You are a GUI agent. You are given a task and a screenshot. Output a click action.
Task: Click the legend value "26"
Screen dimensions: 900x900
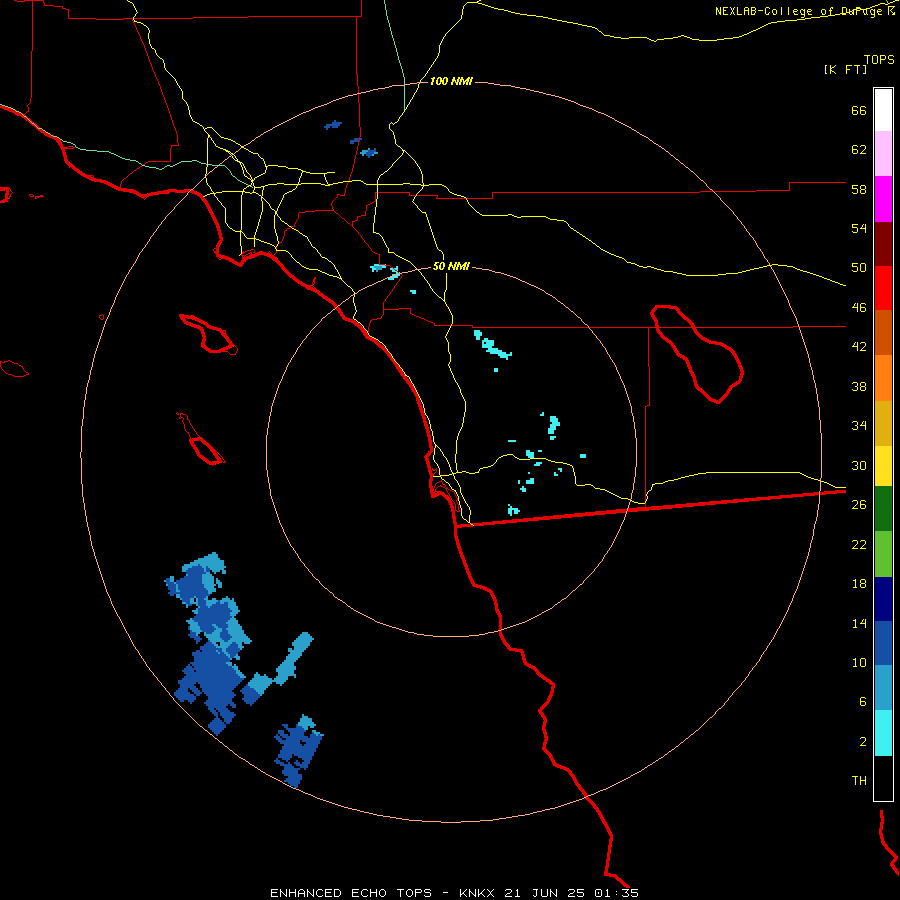pyautogui.click(x=859, y=505)
